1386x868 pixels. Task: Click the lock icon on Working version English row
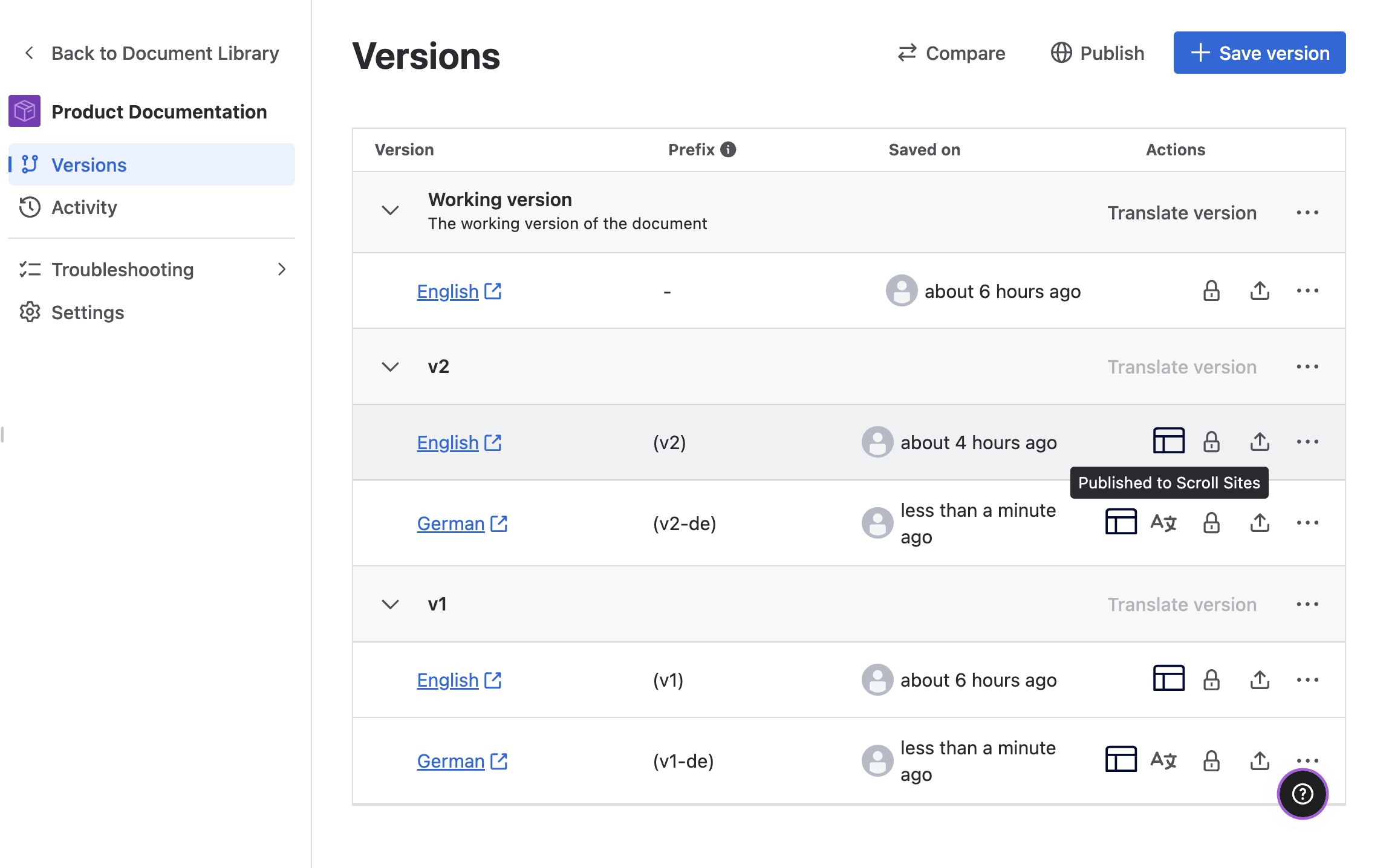(1211, 291)
